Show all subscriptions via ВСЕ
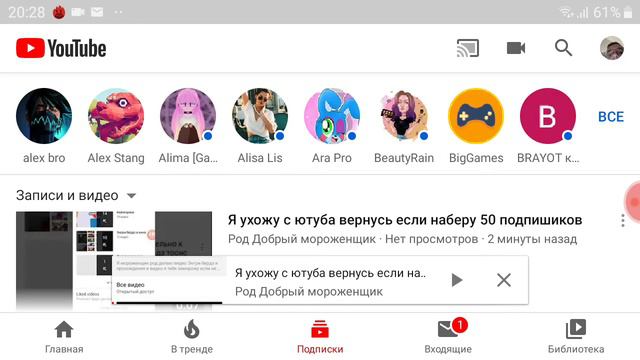The image size is (640, 360). (611, 117)
